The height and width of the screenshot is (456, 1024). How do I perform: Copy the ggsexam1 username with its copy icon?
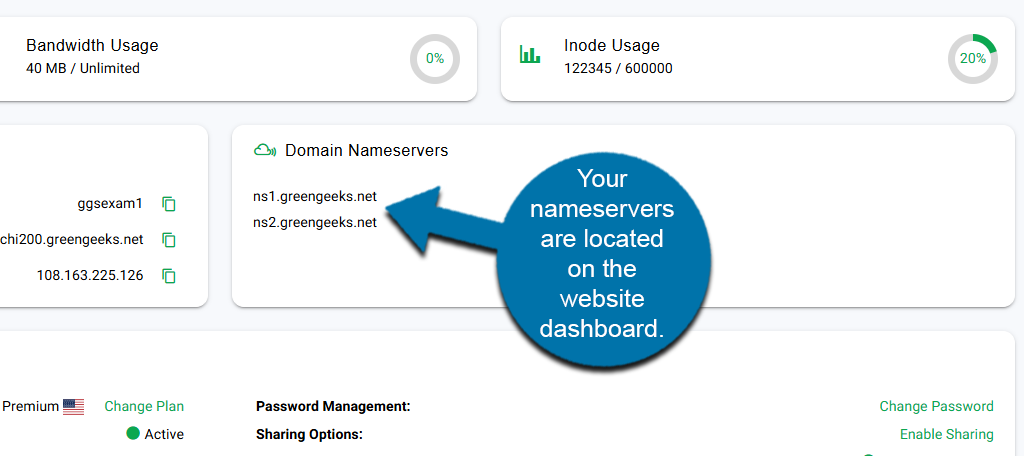[169, 204]
